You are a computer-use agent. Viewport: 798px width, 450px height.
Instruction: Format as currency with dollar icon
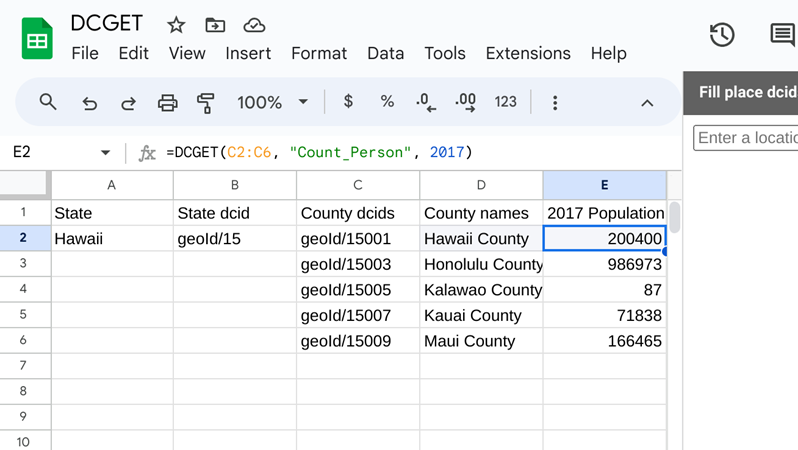point(348,101)
